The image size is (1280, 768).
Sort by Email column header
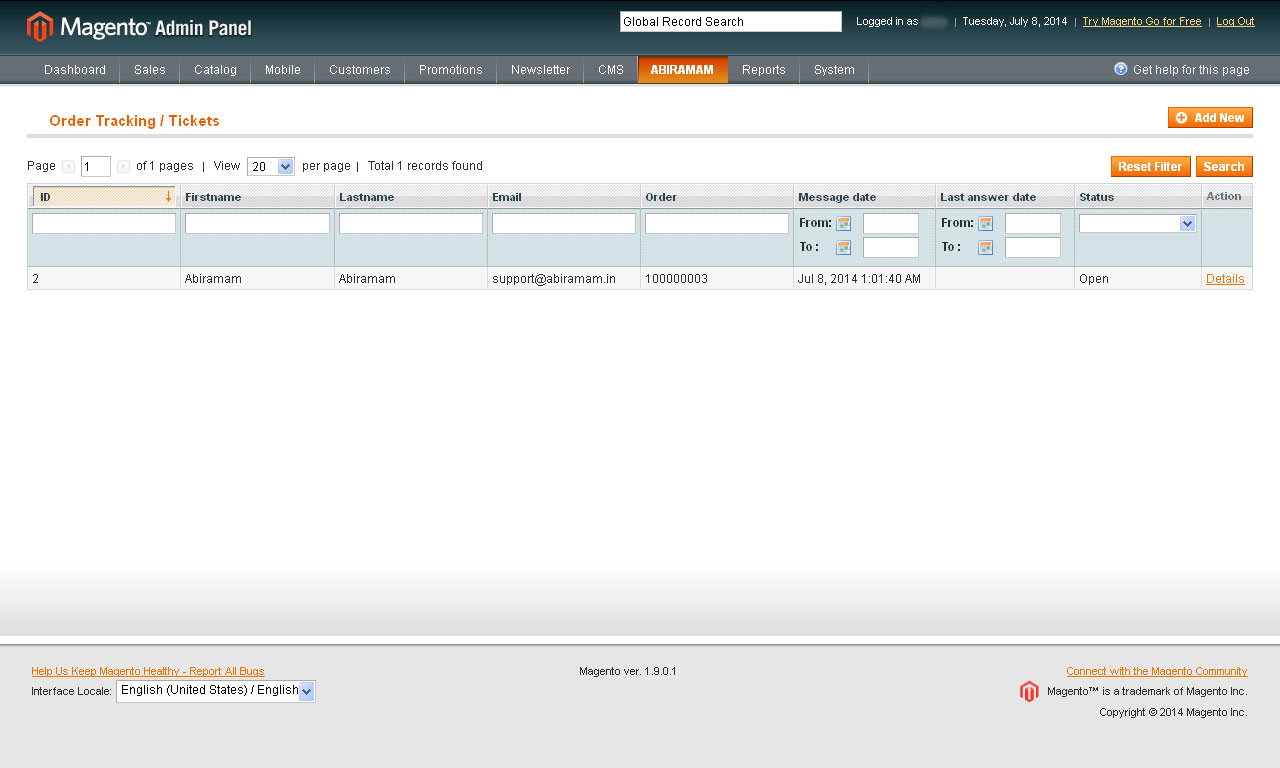[x=507, y=197]
